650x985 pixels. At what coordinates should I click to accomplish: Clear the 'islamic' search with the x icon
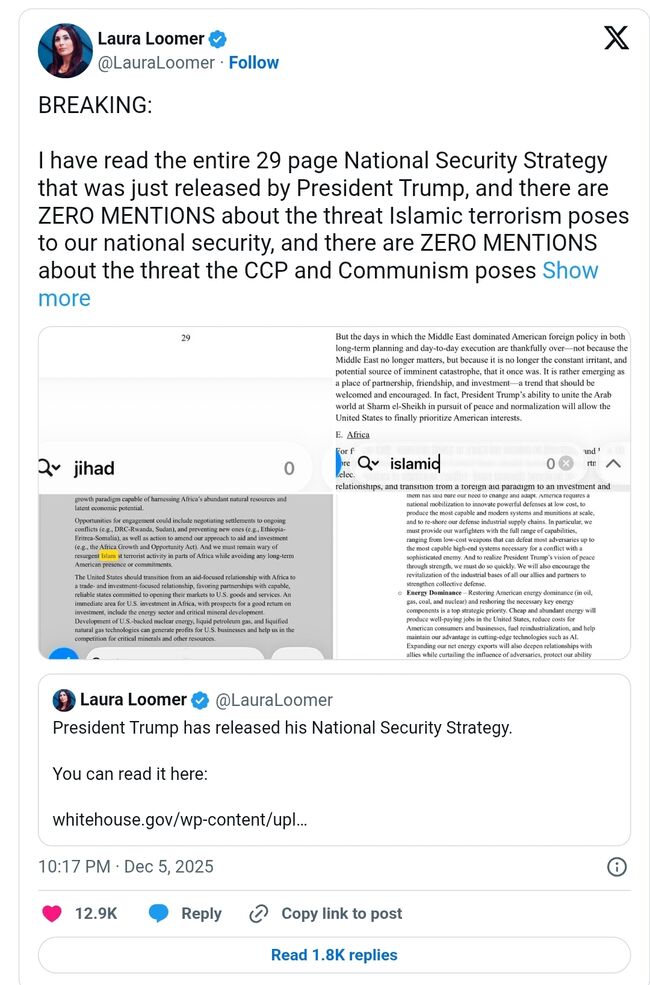(x=566, y=464)
